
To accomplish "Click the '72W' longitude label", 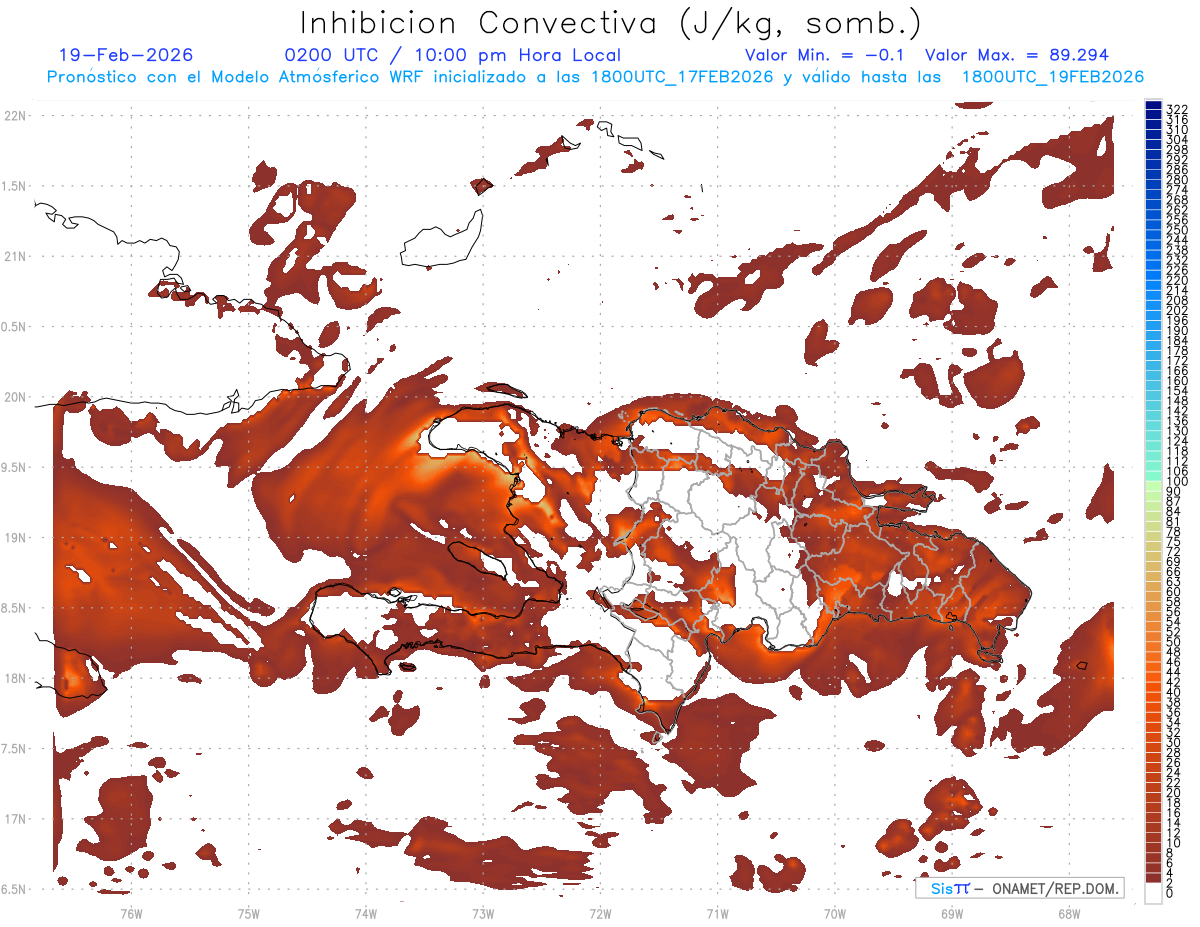I will coord(600,913).
